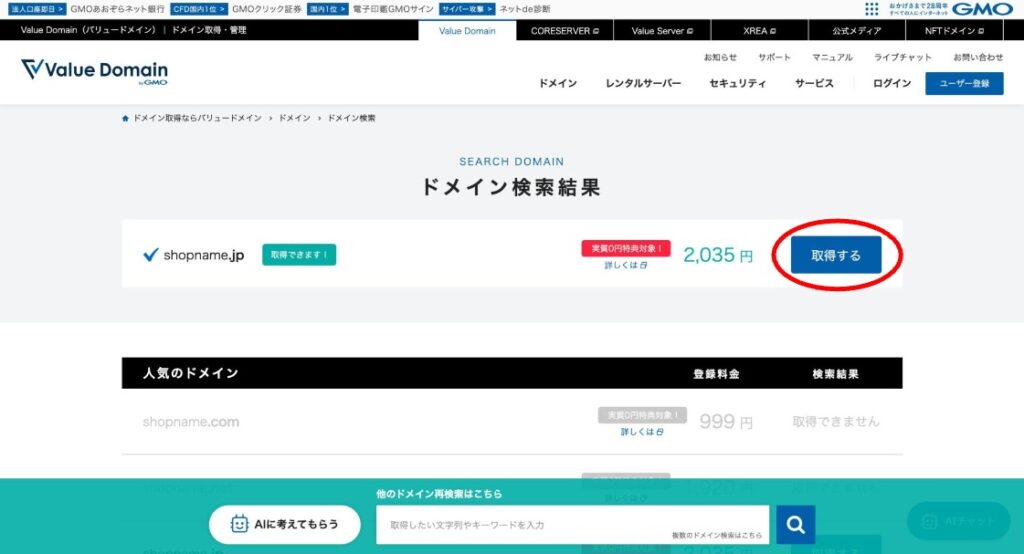Image resolution: width=1024 pixels, height=554 pixels.
Task: Click the ログイン link
Action: 892,84
